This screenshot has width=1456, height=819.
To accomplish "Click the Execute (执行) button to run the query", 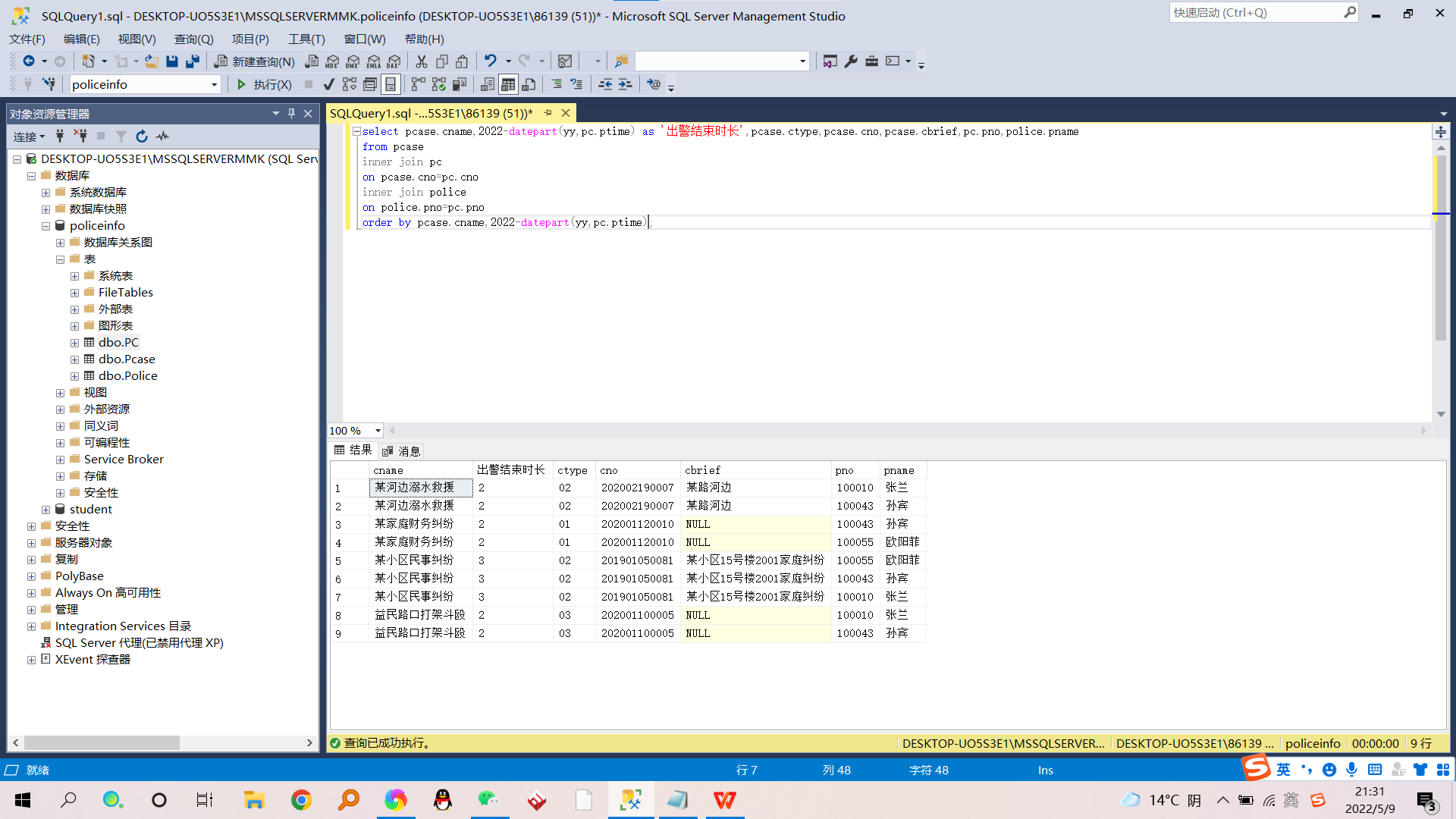I will coord(263,84).
